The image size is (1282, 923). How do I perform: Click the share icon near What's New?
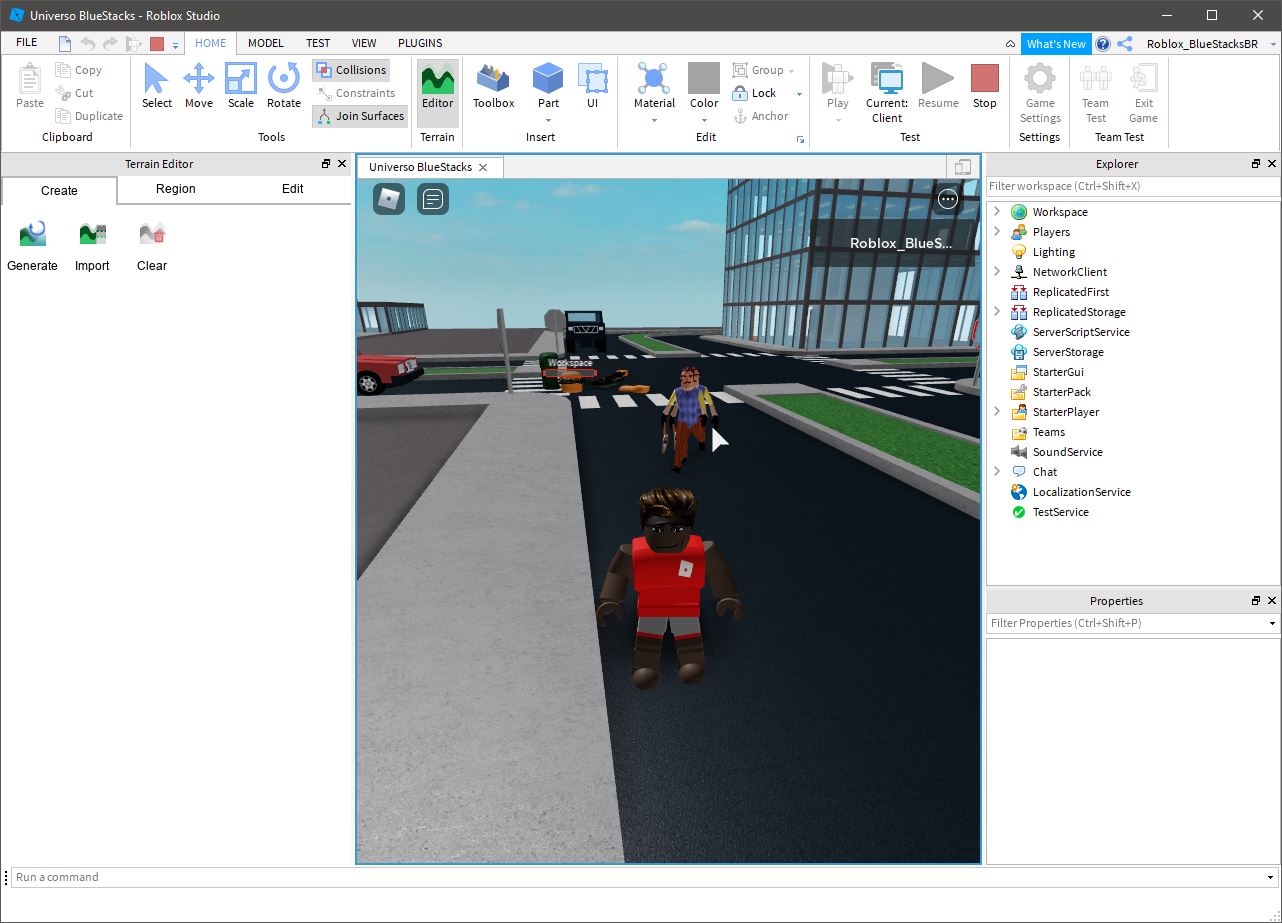coord(1125,44)
